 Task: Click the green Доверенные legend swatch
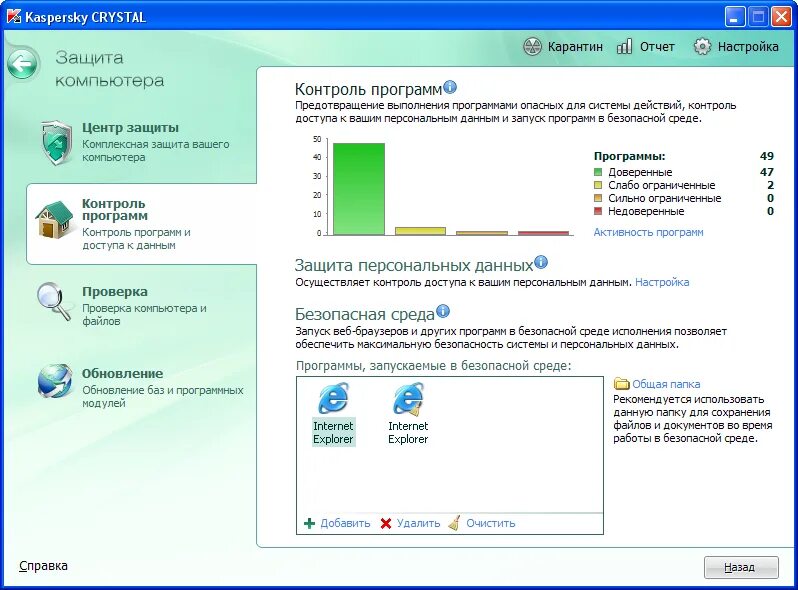[598, 172]
